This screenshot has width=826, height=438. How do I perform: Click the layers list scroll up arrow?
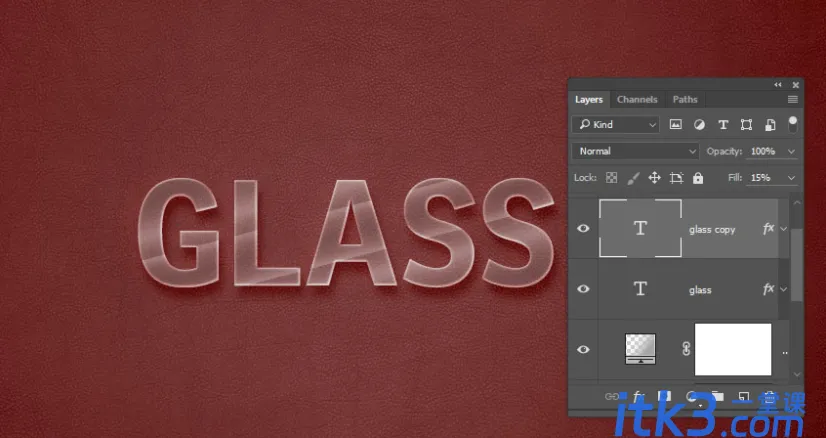[x=796, y=203]
